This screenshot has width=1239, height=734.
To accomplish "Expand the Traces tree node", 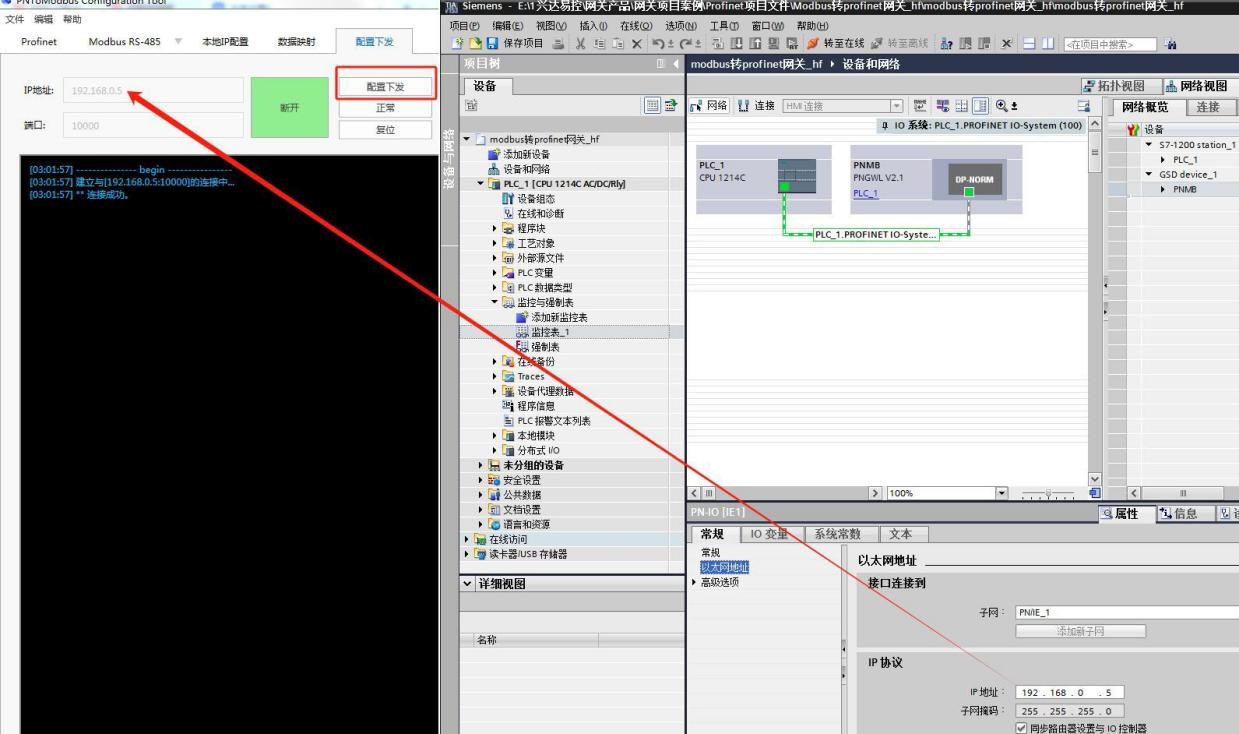I will pyautogui.click(x=494, y=377).
